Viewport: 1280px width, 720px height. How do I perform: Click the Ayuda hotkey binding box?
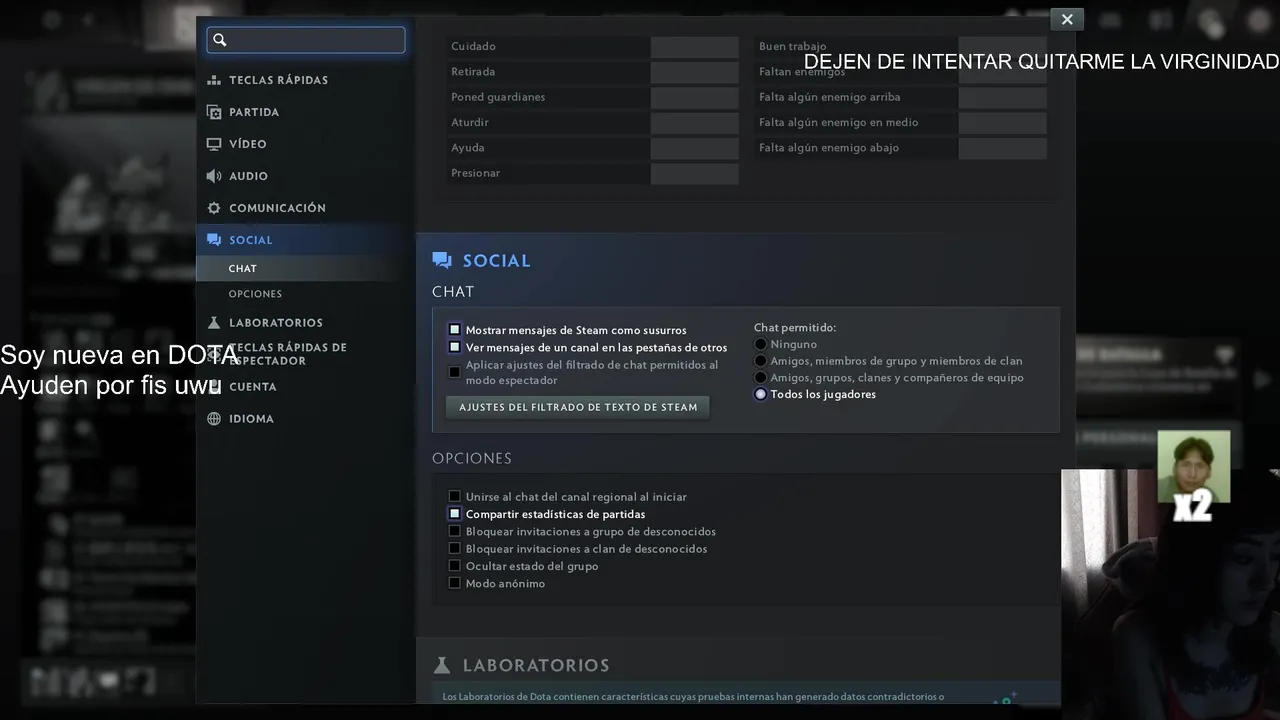[x=694, y=148]
